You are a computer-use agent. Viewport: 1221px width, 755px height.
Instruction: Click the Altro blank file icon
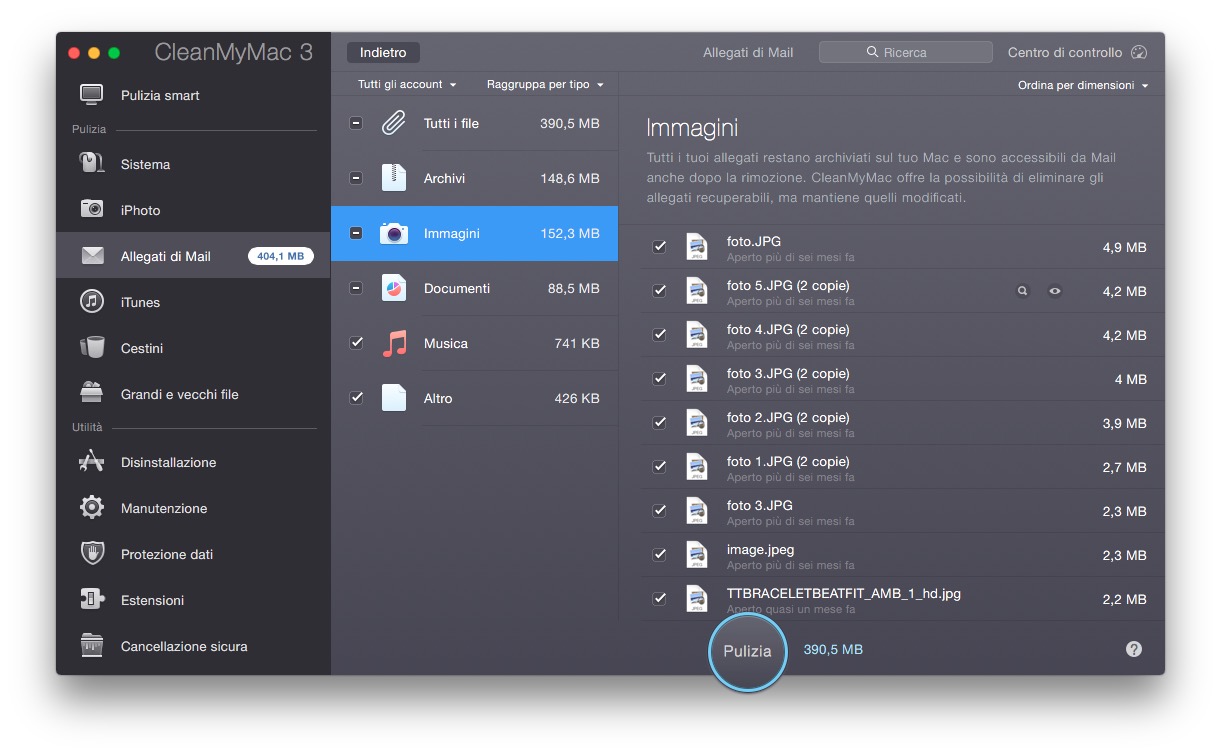point(394,398)
